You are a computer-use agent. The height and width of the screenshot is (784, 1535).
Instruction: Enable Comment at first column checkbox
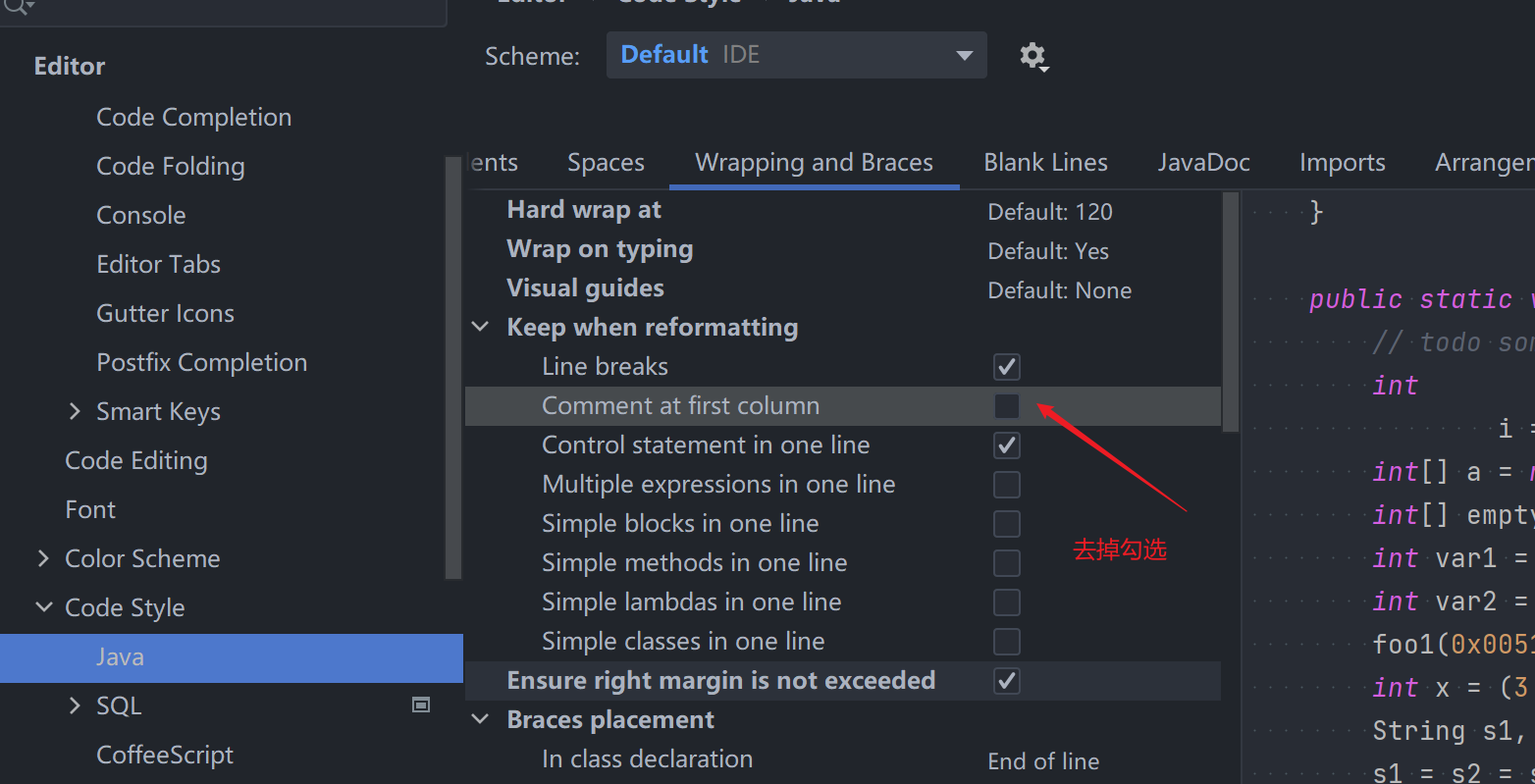[x=1006, y=406]
